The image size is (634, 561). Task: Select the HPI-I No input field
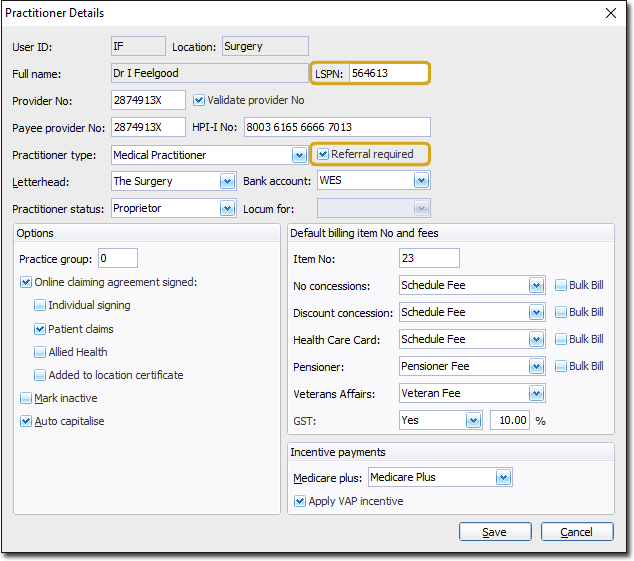pyautogui.click(x=336, y=127)
